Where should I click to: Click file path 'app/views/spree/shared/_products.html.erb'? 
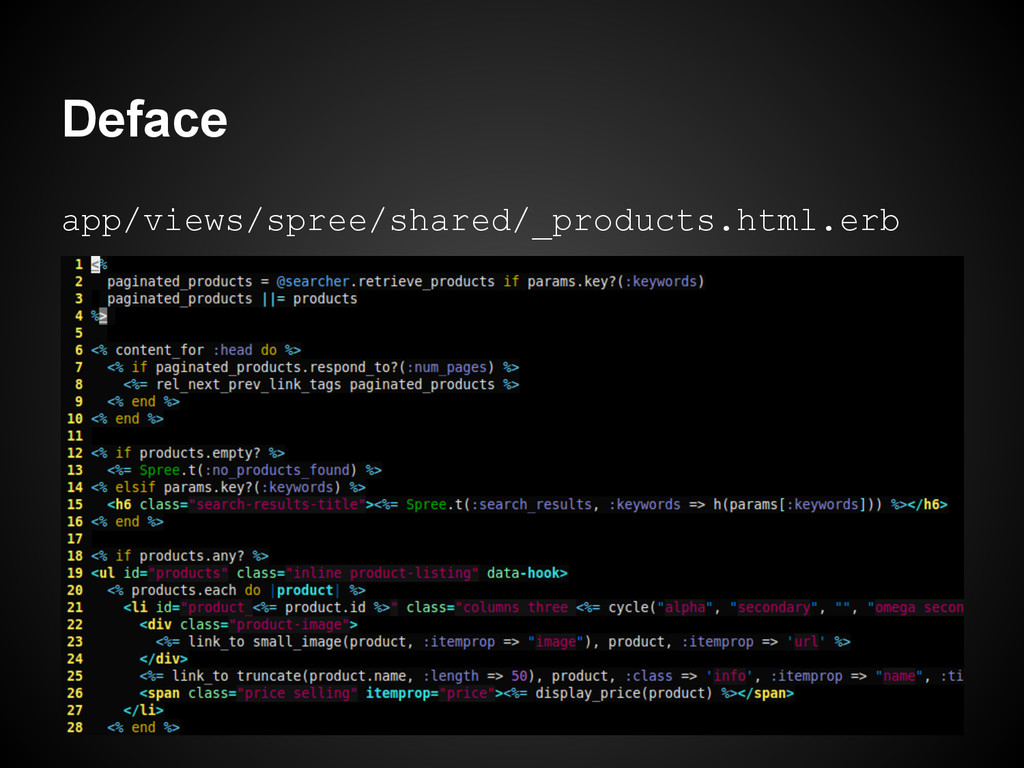(x=481, y=221)
